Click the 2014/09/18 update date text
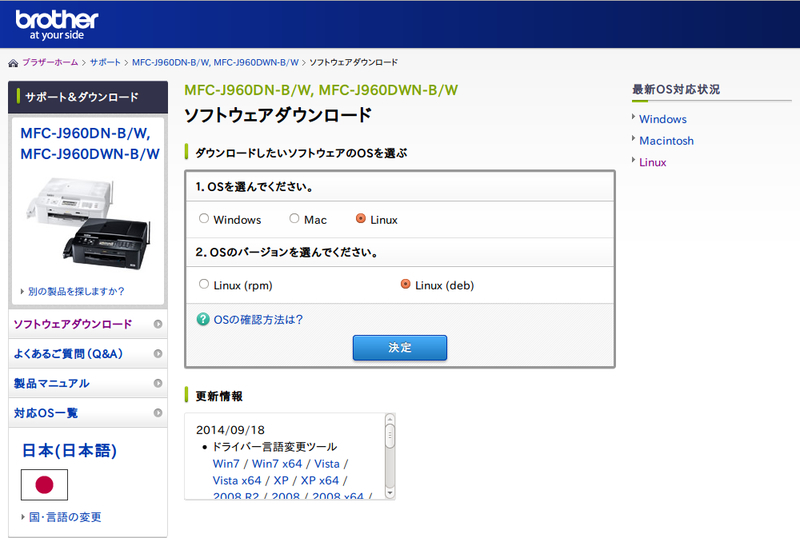The height and width of the screenshot is (538, 800). coord(230,430)
